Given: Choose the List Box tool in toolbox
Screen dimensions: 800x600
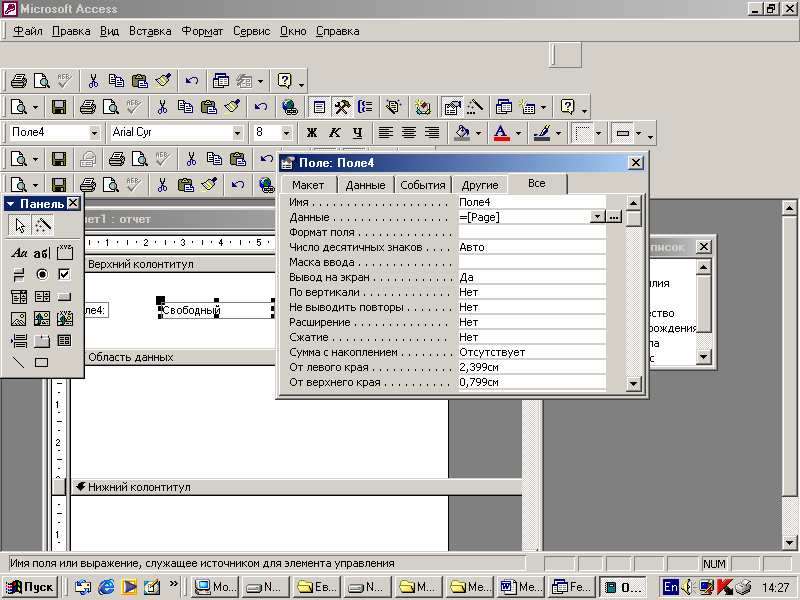Looking at the screenshot, I should tap(42, 297).
